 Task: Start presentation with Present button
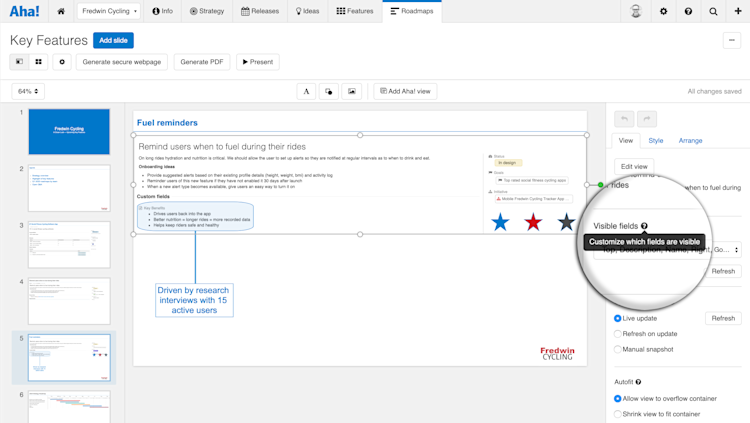(x=258, y=62)
